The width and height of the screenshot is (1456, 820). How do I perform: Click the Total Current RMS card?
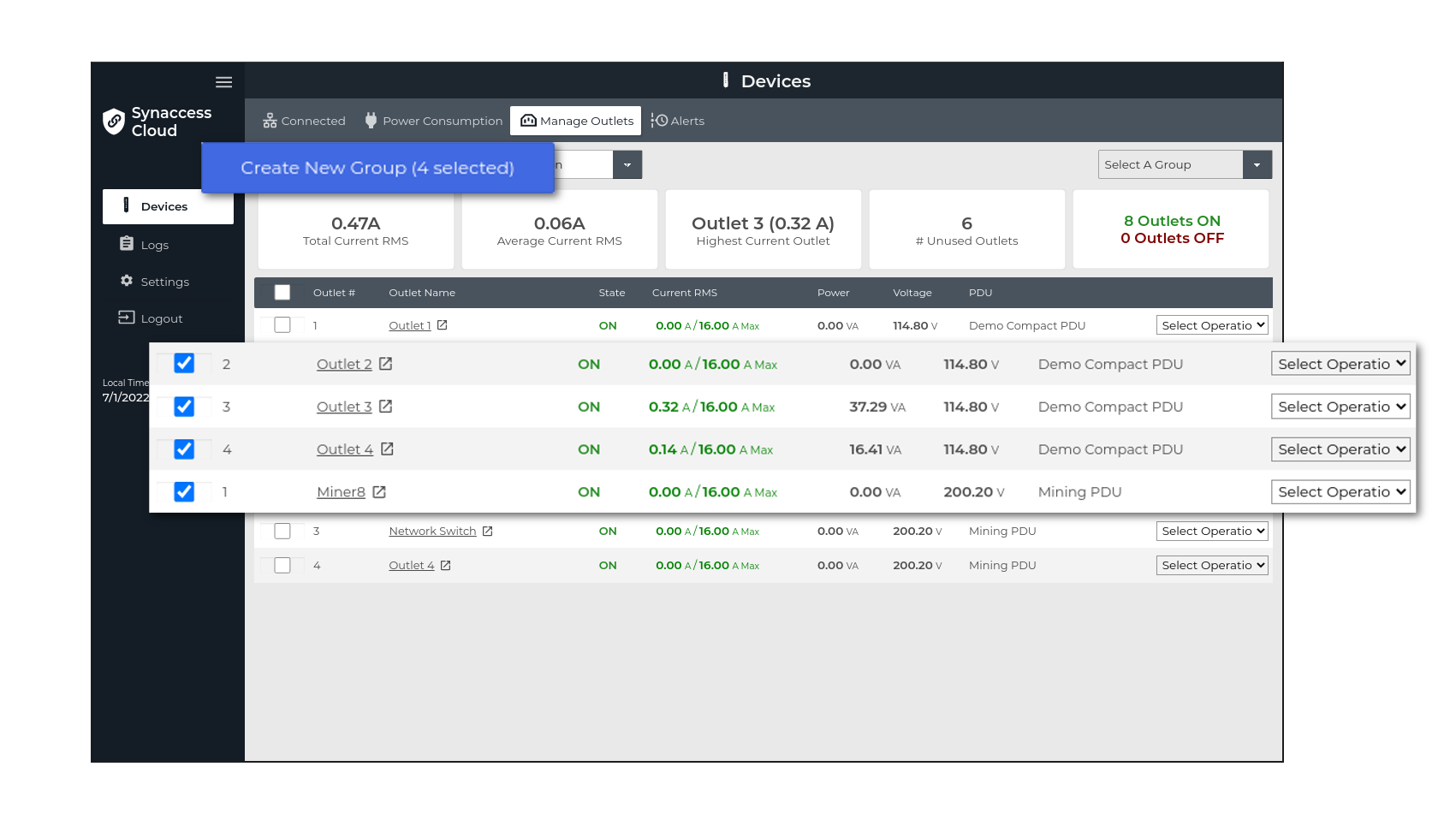click(x=356, y=229)
